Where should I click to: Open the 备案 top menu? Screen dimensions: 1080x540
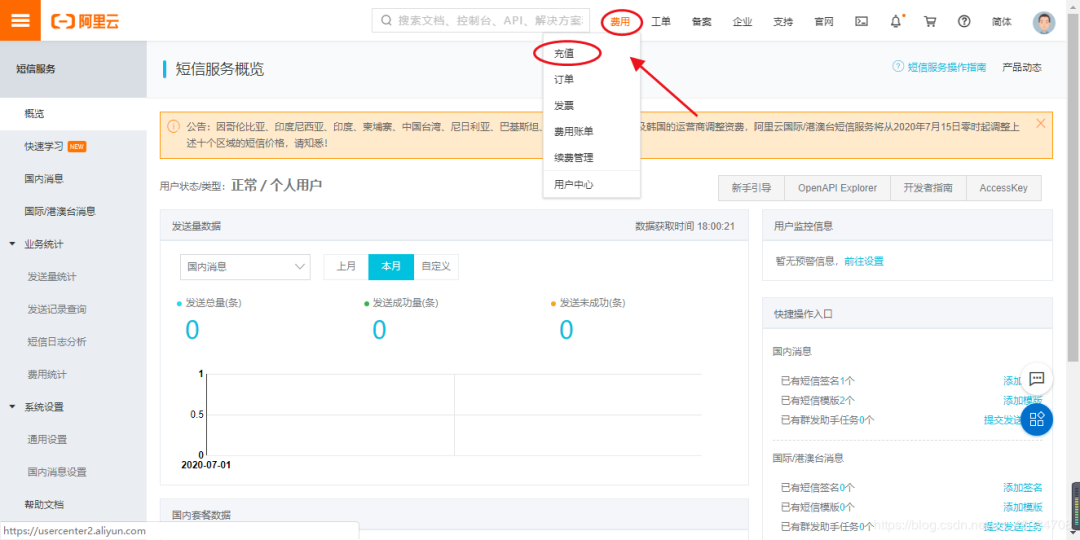click(701, 21)
